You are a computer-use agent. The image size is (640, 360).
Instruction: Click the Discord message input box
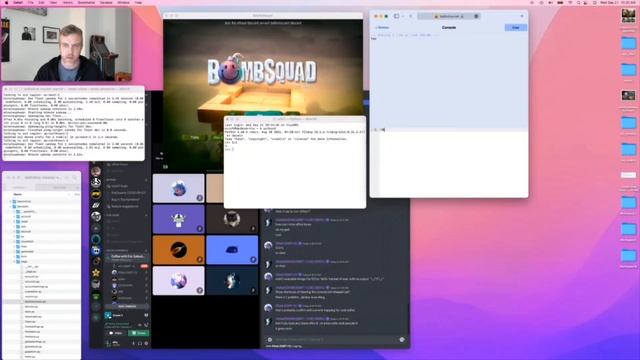335,339
